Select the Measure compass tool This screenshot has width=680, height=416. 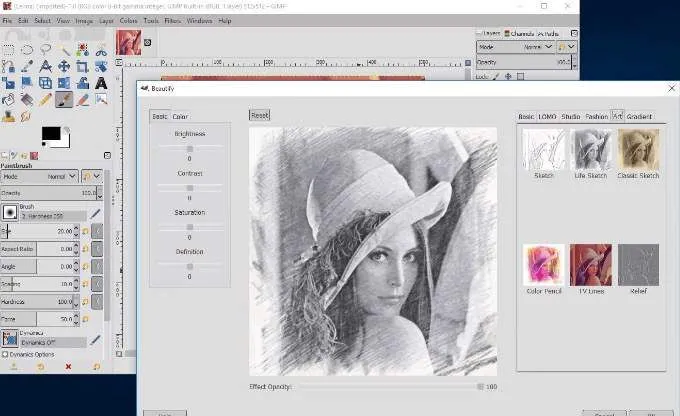[x=45, y=66]
